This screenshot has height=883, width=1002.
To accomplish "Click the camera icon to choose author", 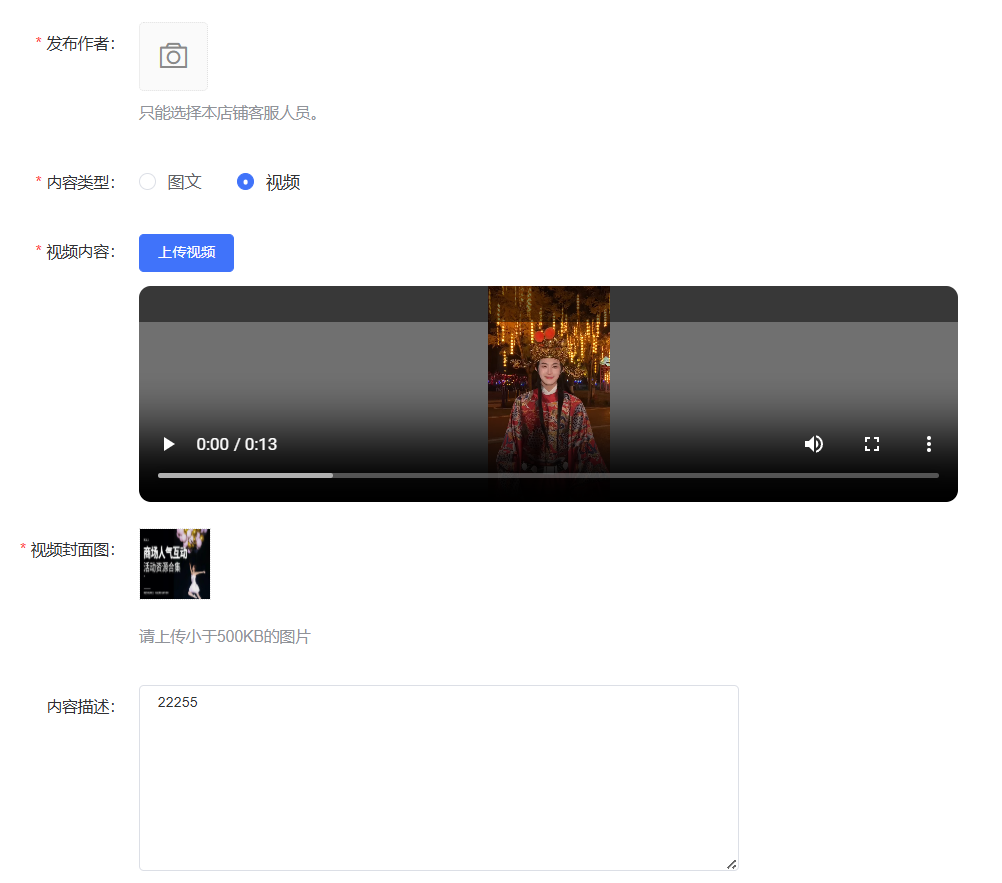I will click(173, 57).
